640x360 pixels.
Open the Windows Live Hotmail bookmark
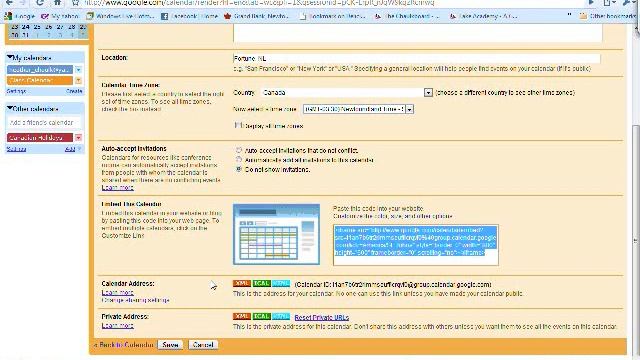[120, 16]
